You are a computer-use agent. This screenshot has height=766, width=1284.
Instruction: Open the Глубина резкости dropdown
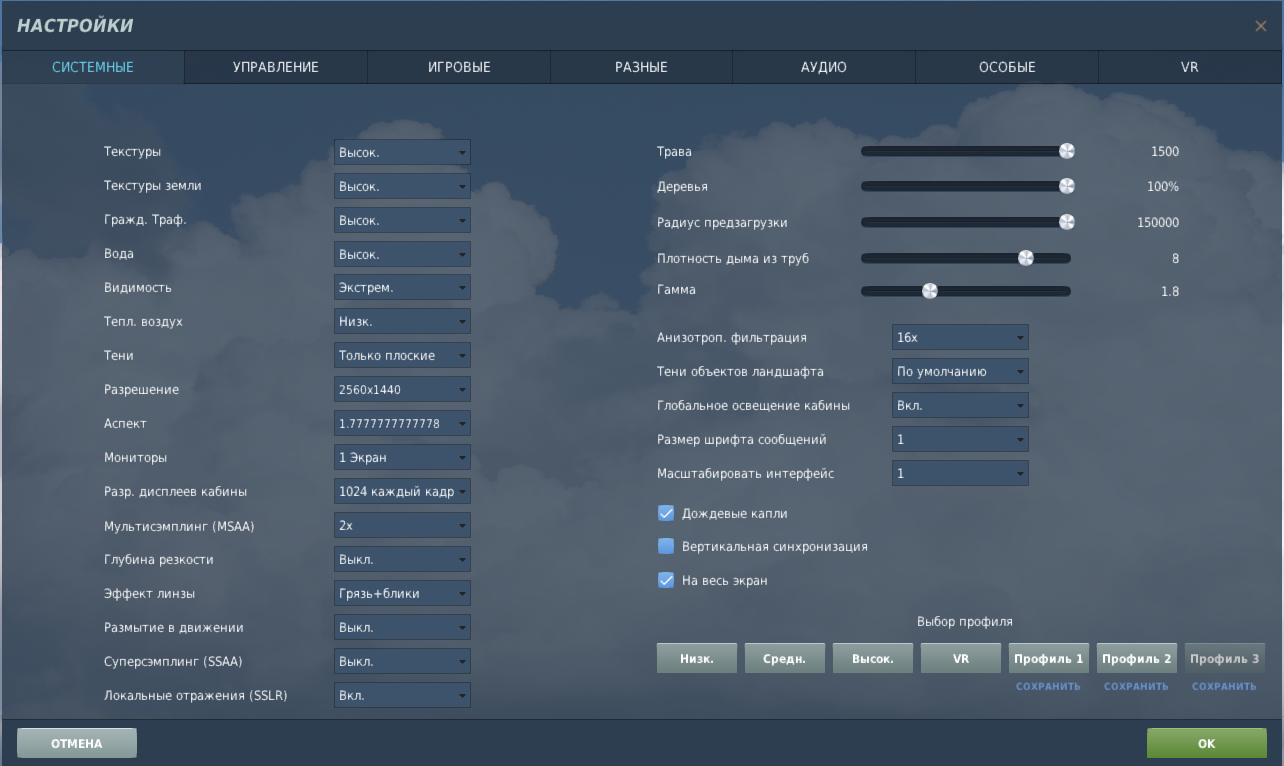[x=402, y=560]
